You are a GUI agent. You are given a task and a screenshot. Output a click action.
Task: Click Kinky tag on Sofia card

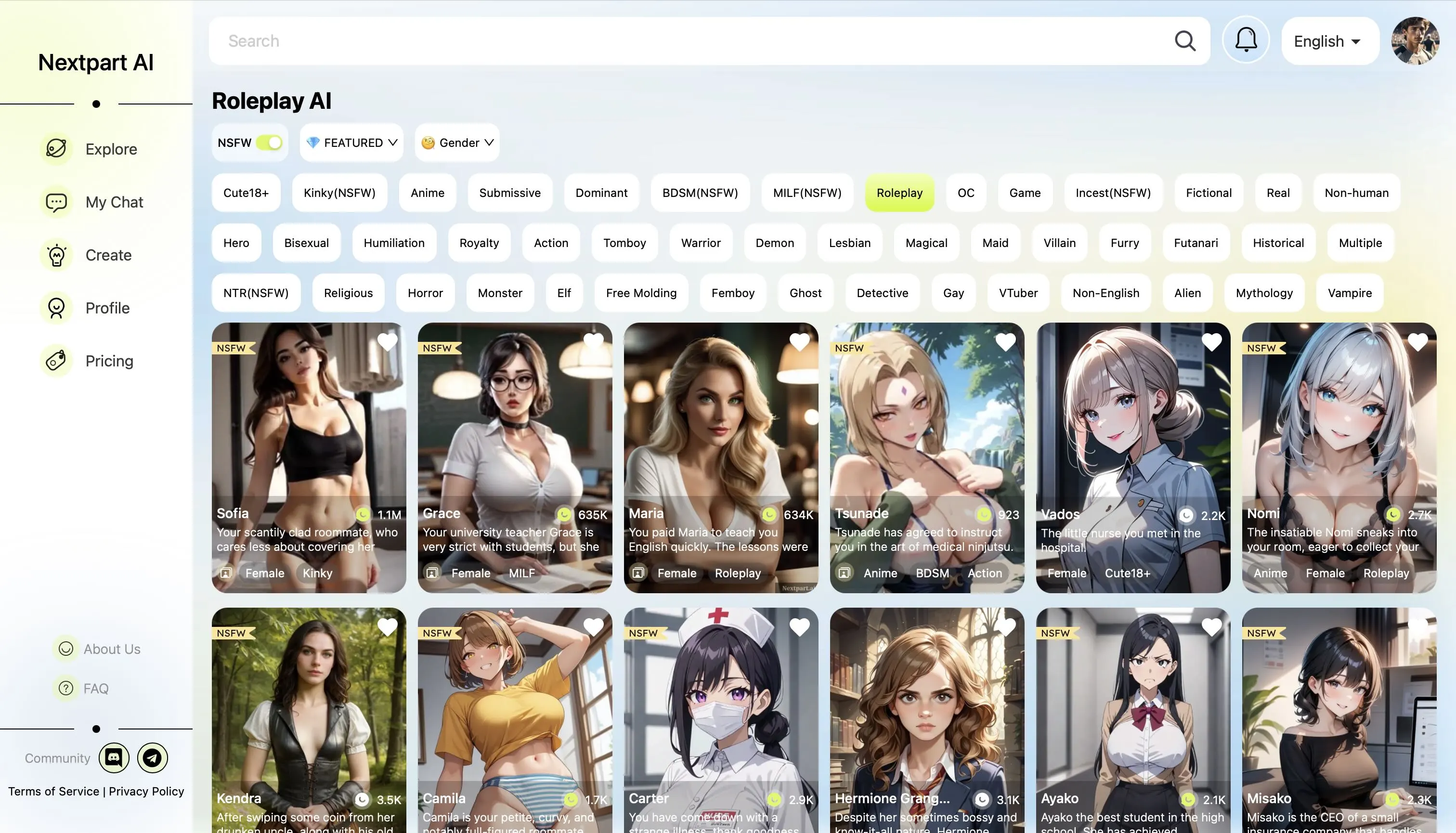coord(317,573)
